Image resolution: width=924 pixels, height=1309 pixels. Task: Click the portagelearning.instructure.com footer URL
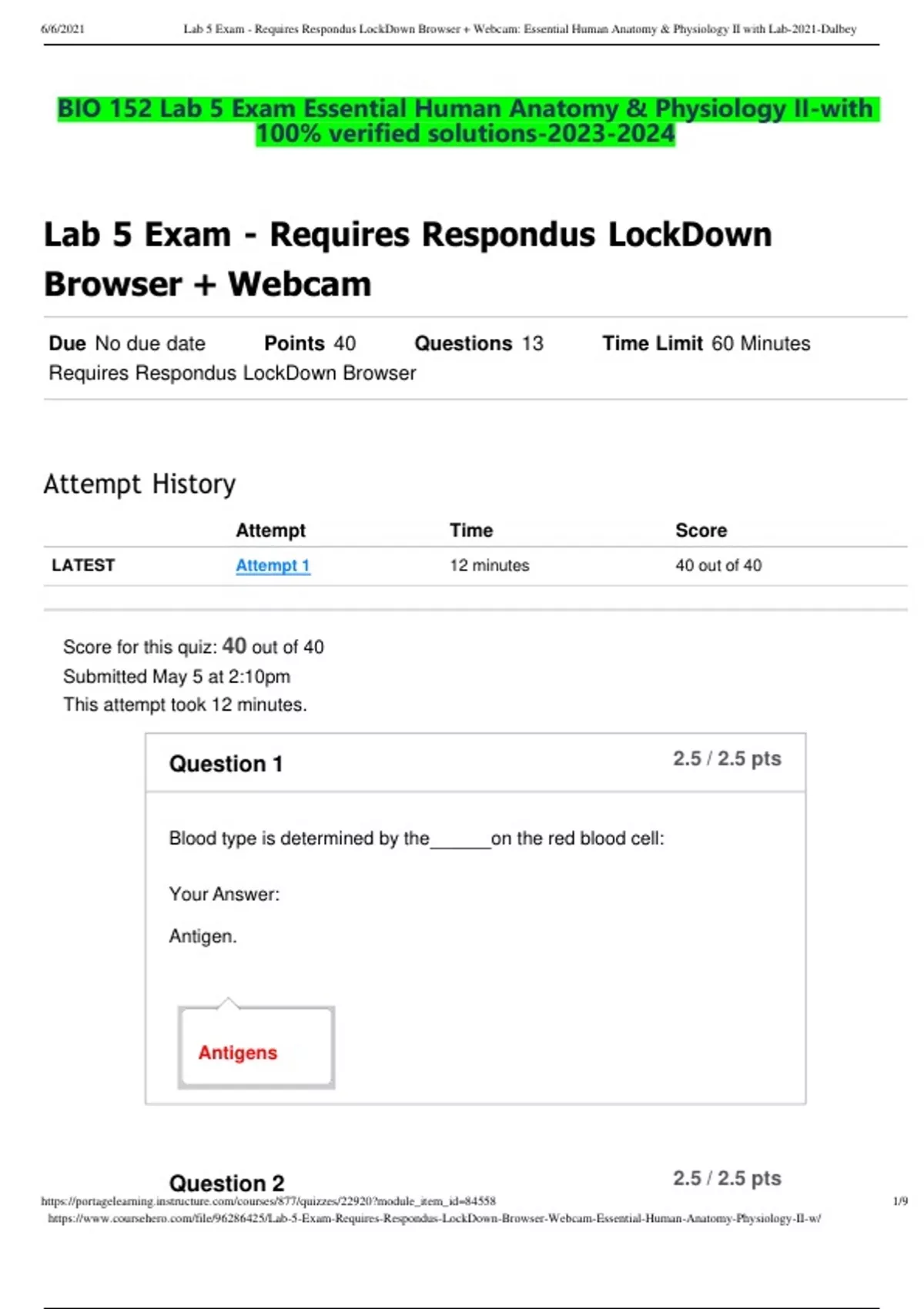click(268, 1201)
